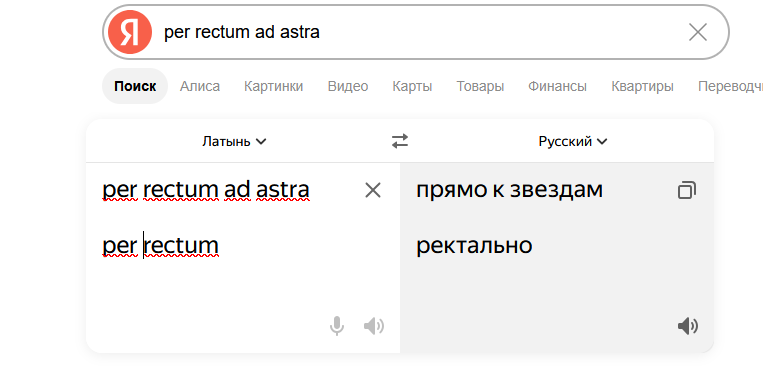Start voice input with microphone icon
This screenshot has width=763, height=377.
pyautogui.click(x=337, y=326)
